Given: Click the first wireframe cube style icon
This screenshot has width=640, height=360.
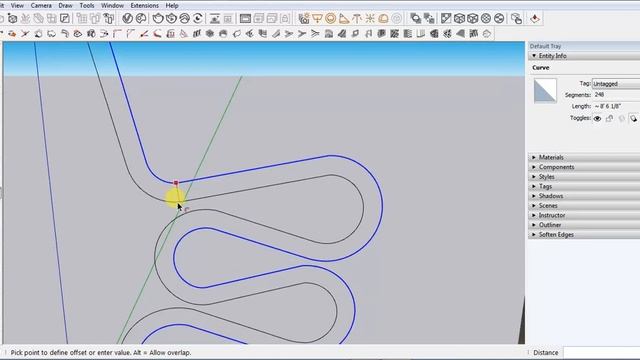Looking at the screenshot, I should [459, 18].
